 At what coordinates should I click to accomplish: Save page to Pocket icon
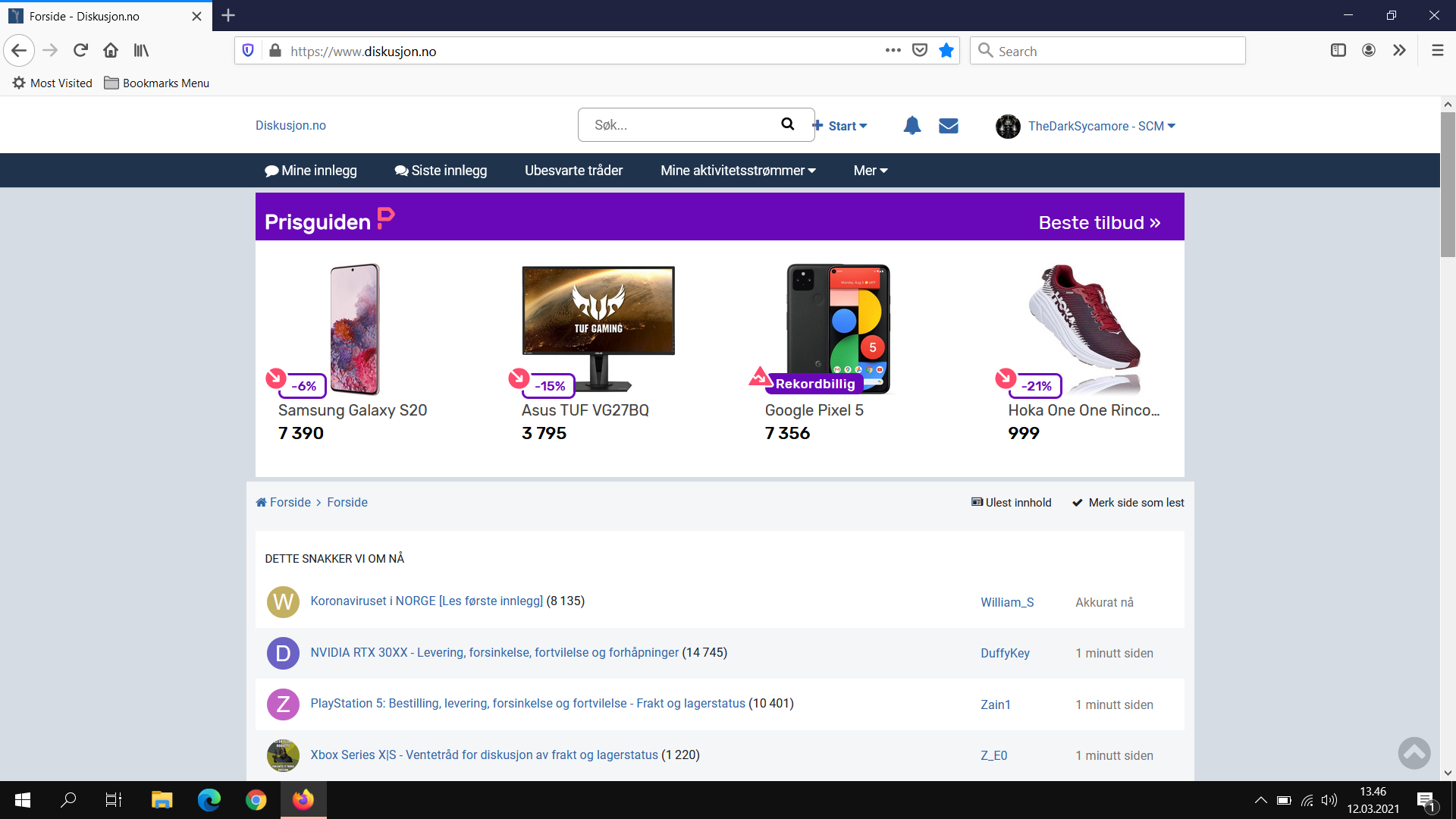tap(920, 51)
